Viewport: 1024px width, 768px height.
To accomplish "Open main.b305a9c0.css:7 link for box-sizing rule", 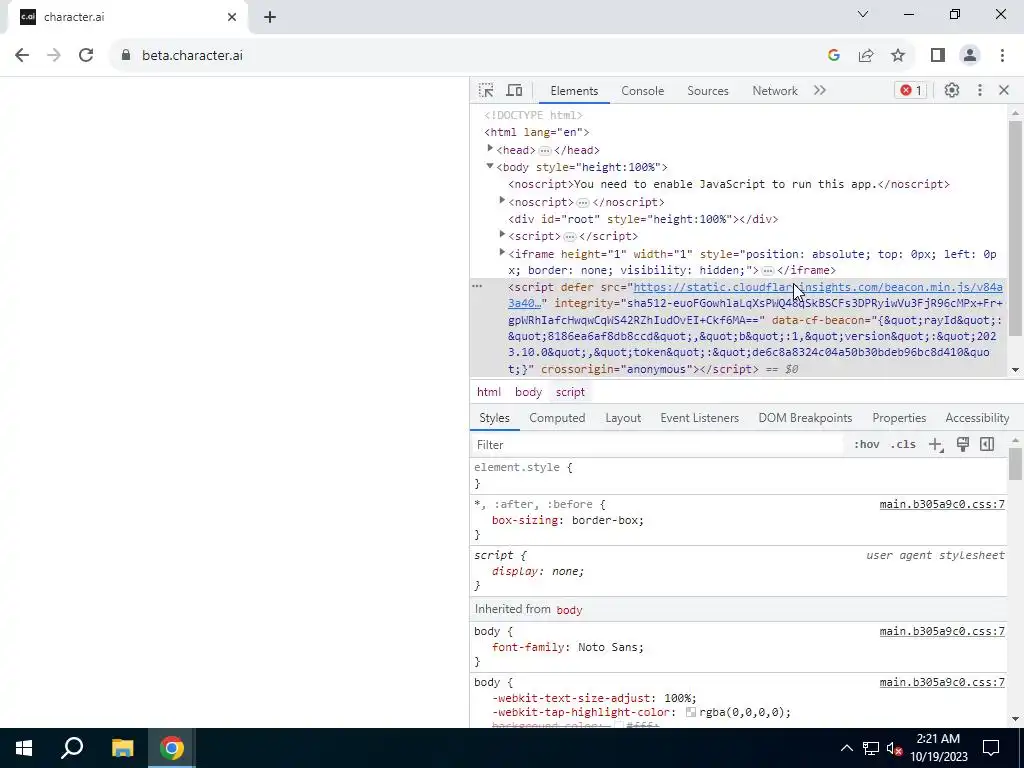I will pos(942,504).
